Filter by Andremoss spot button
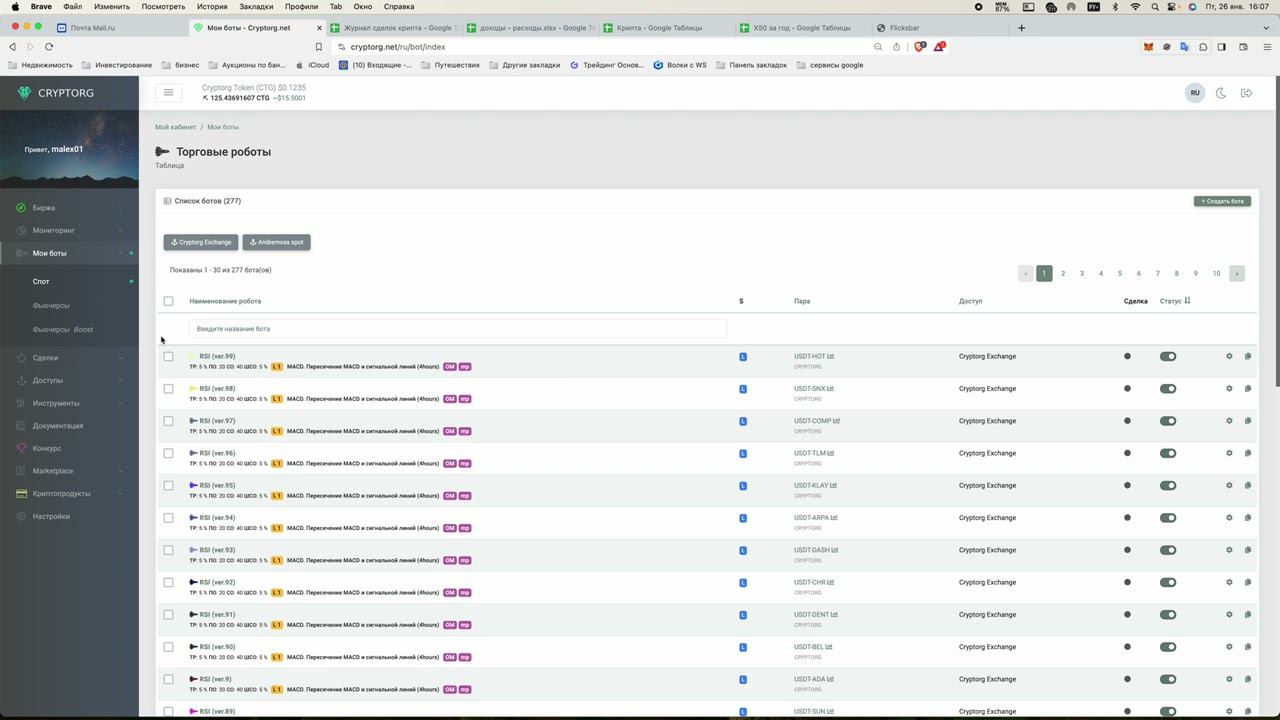Screen dimensions: 1280x720 [276, 242]
